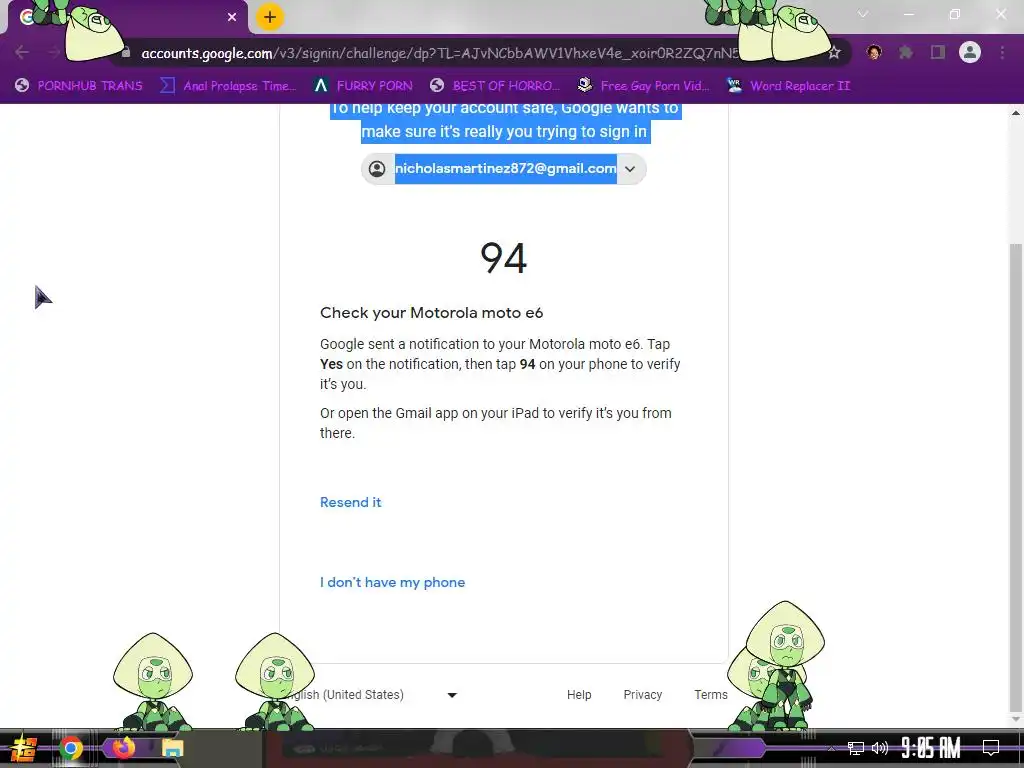Viewport: 1024px width, 768px height.
Task: Open the network tray icon
Action: point(856,748)
